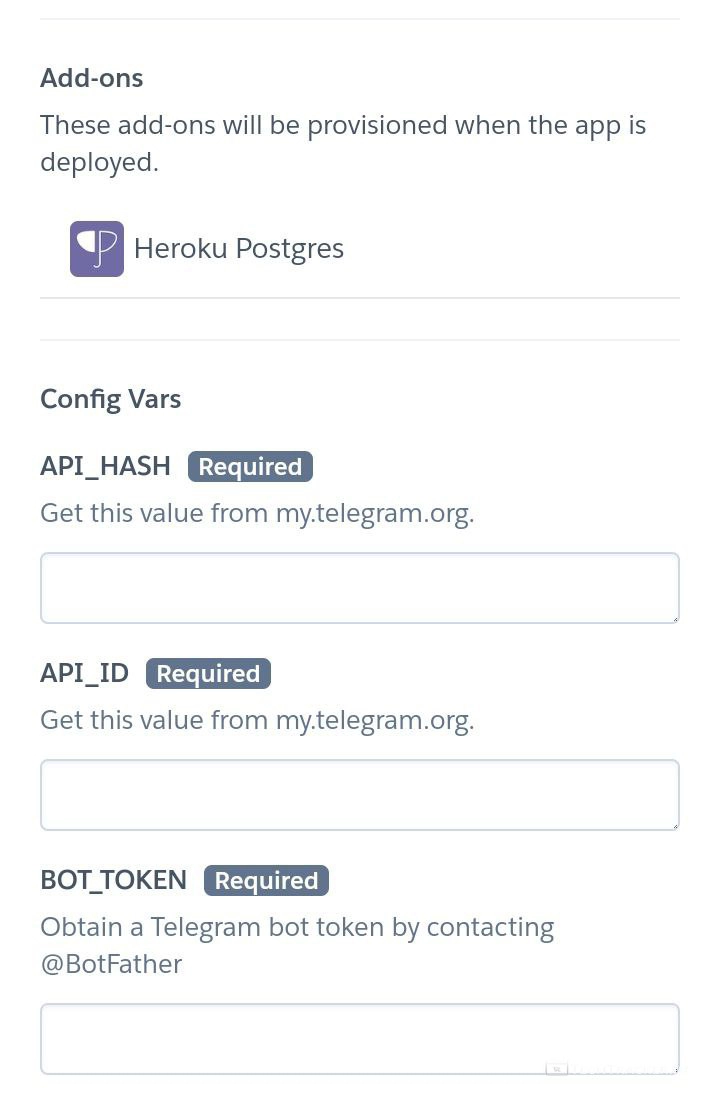Click the API_ID variable label
720x1099 pixels.
(x=85, y=674)
